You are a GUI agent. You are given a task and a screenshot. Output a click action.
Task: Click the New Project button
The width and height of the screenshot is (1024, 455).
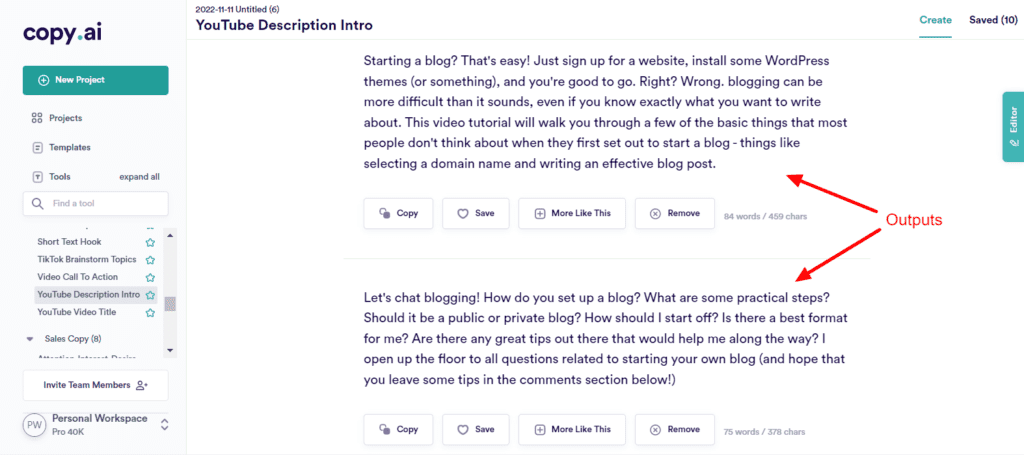tap(95, 80)
